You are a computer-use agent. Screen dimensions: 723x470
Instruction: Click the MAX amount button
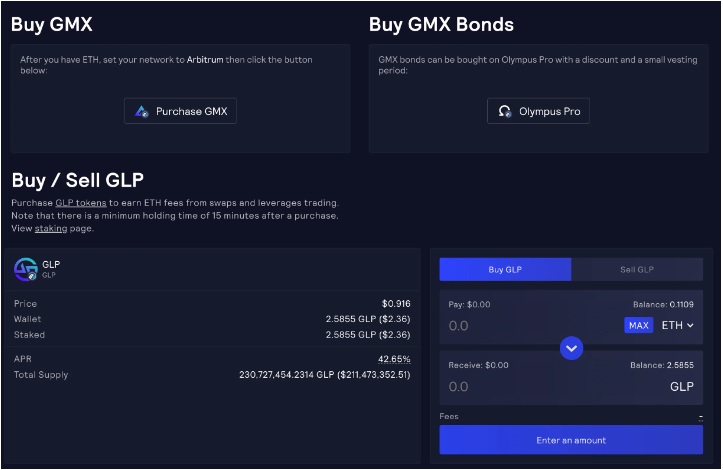coord(638,325)
